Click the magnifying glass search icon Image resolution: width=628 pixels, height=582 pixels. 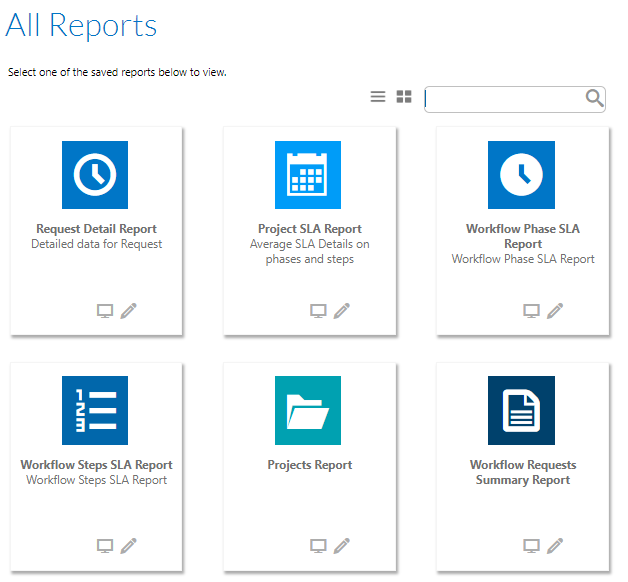(594, 98)
